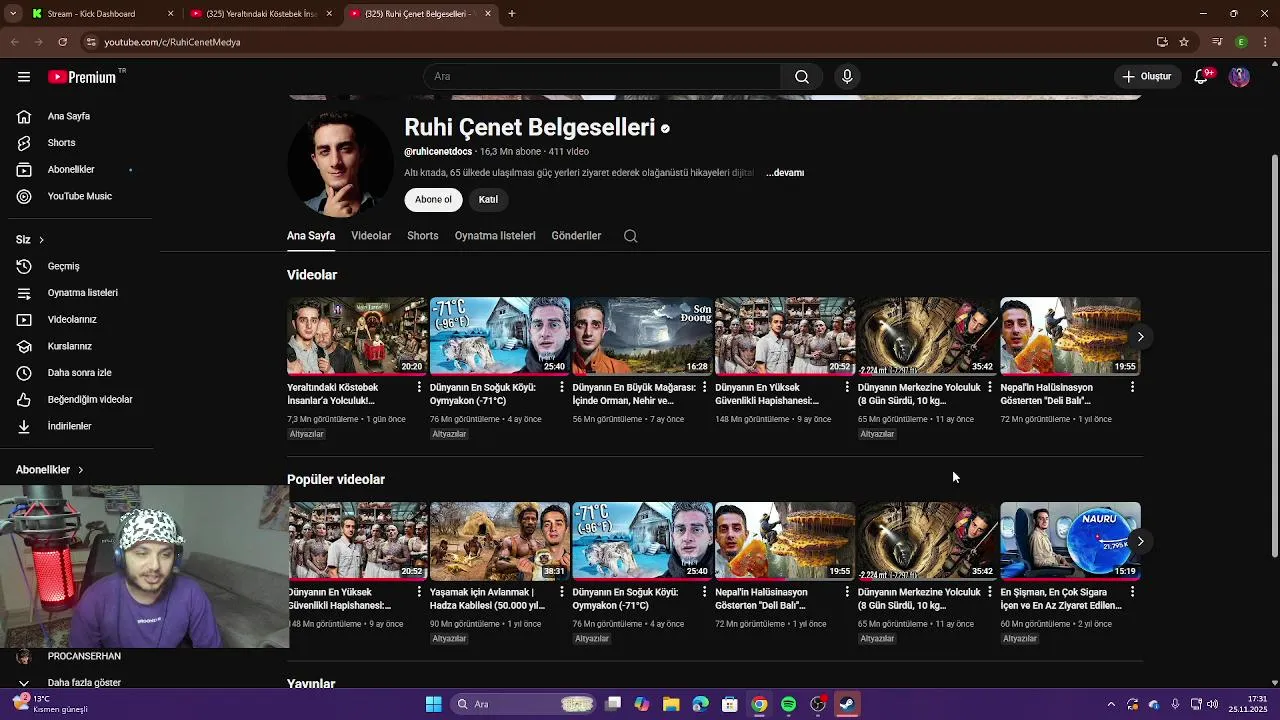Open Chrome tab search dropdown
This screenshot has width=1280, height=720.
point(13,14)
